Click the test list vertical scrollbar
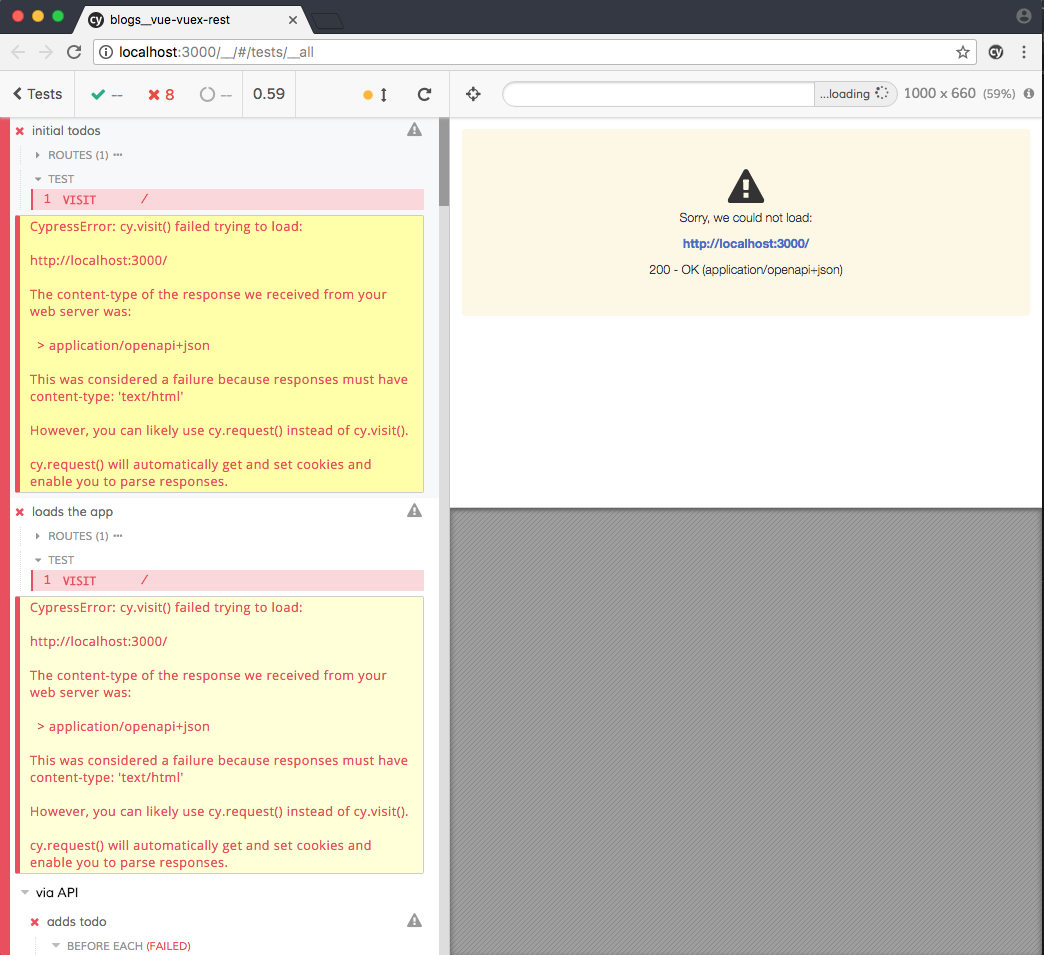The width and height of the screenshot is (1044, 955). click(x=444, y=162)
